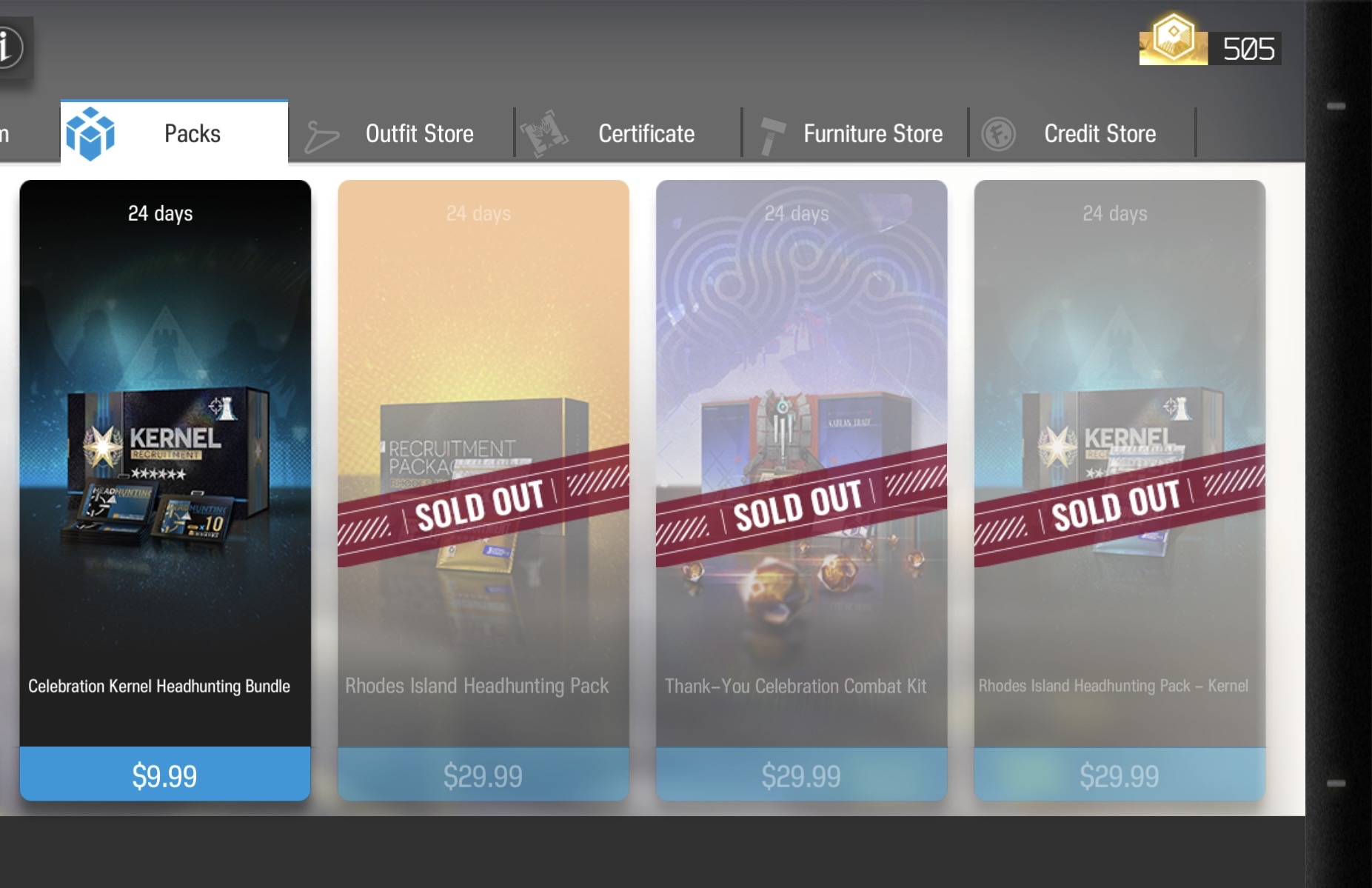
Task: Click the partially visible tab left of Packs
Action: pos(6,134)
